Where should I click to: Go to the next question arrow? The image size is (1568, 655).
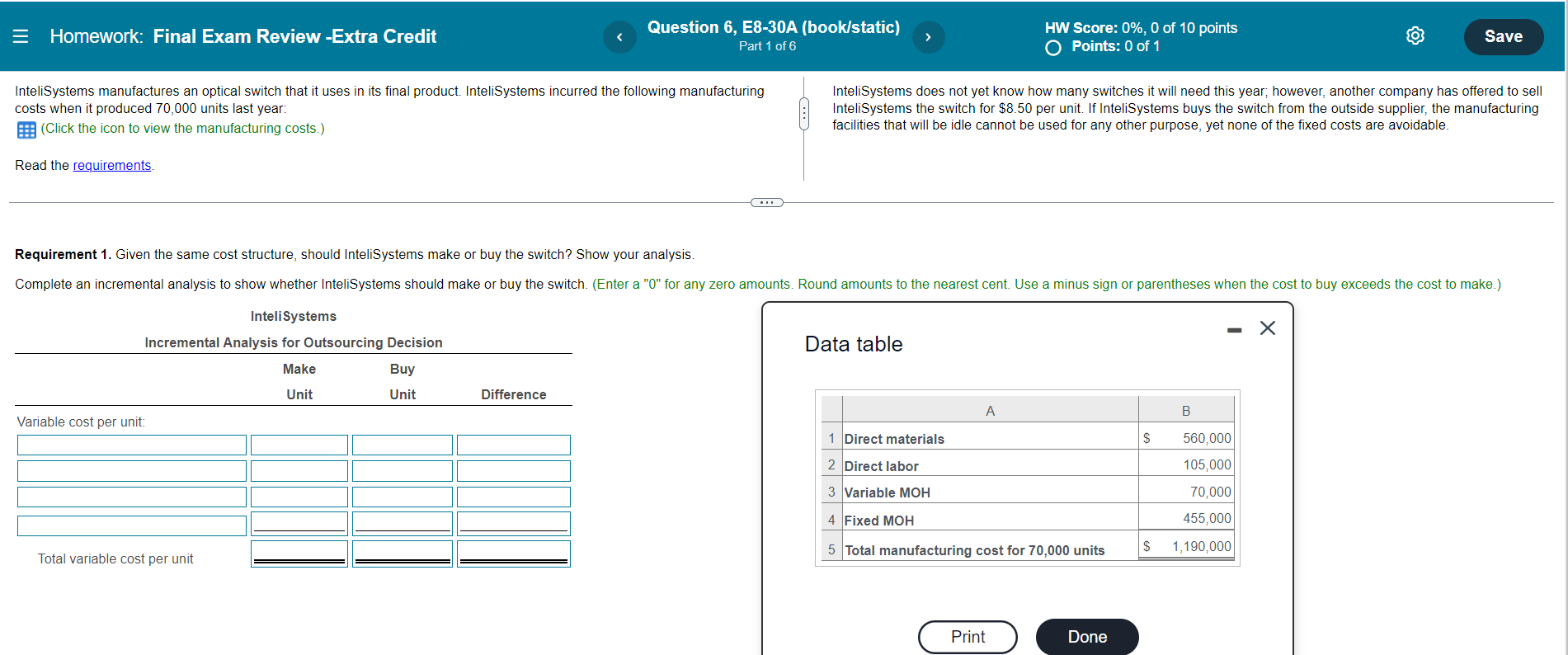click(928, 37)
